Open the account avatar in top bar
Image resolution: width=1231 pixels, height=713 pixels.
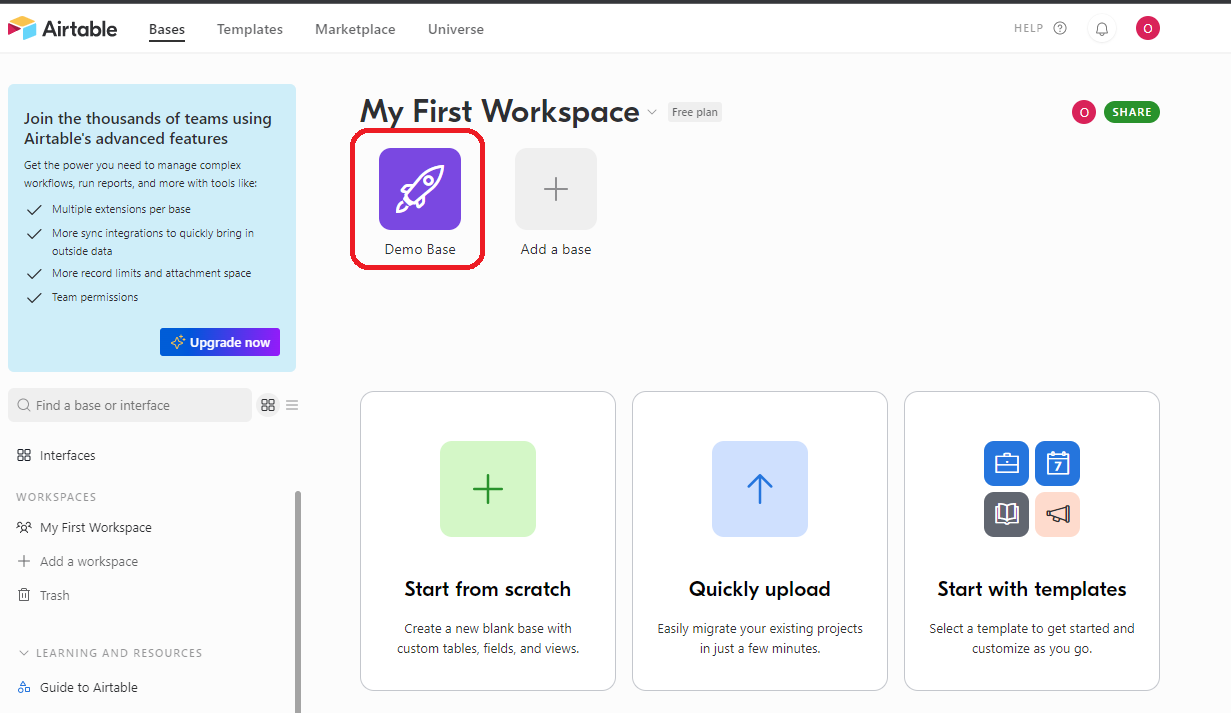click(x=1147, y=29)
